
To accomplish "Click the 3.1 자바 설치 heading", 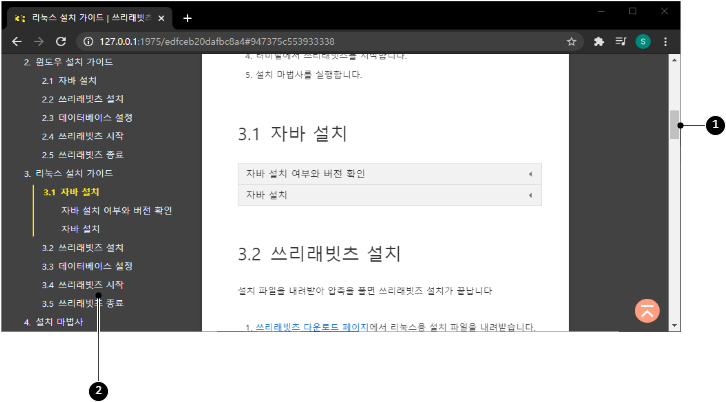I will tap(292, 133).
